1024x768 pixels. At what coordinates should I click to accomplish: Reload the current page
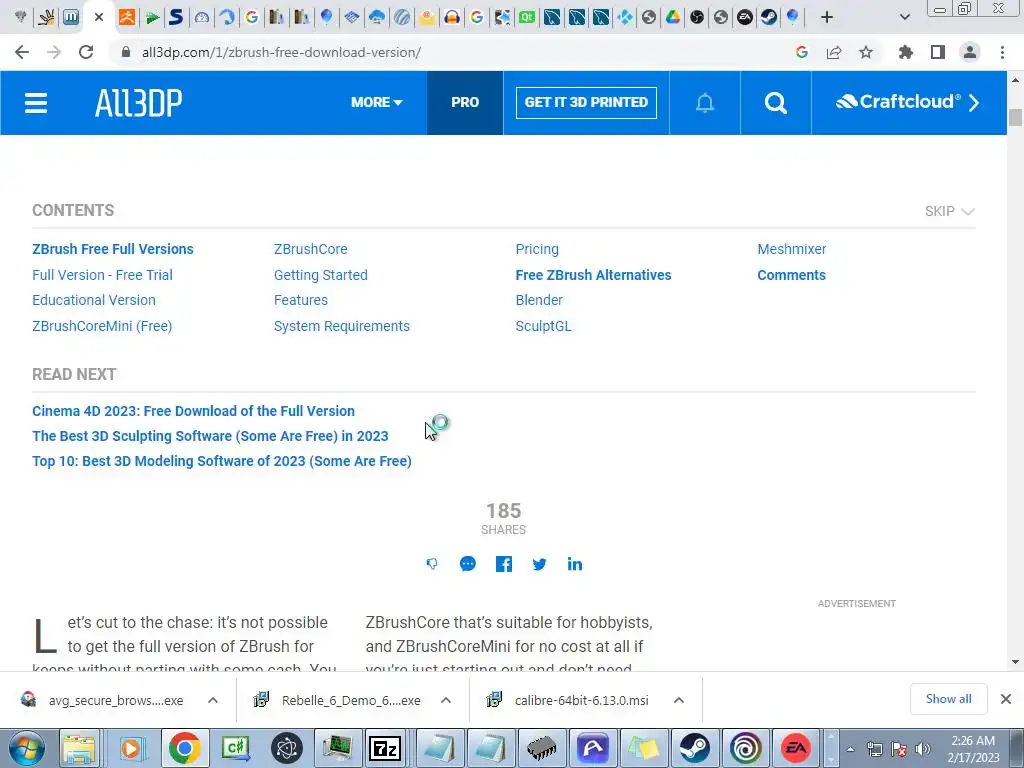tap(86, 52)
